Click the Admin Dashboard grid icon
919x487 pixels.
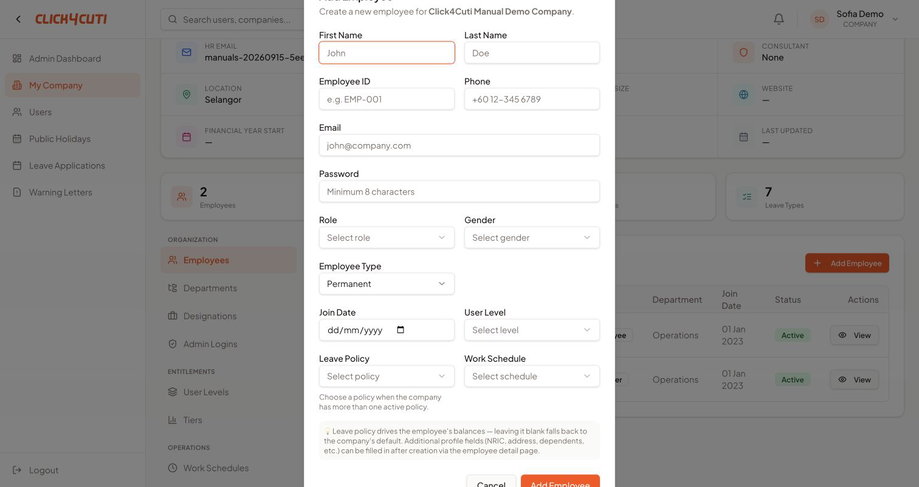tap(17, 59)
